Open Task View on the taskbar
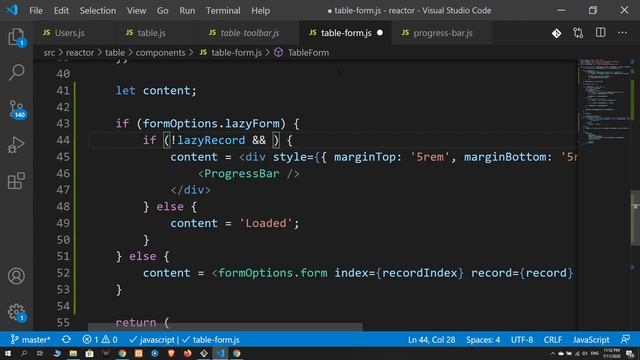The image size is (640, 360). tap(40, 353)
